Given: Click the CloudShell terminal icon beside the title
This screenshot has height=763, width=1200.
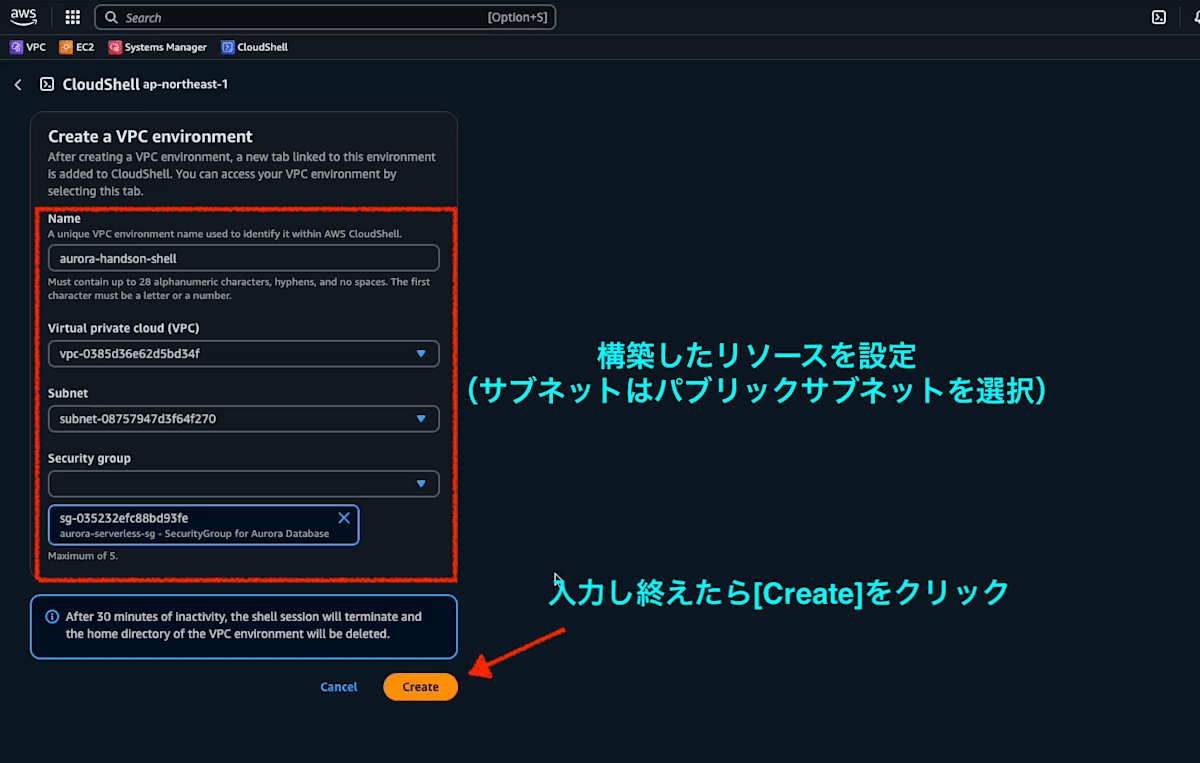Looking at the screenshot, I should click(47, 85).
